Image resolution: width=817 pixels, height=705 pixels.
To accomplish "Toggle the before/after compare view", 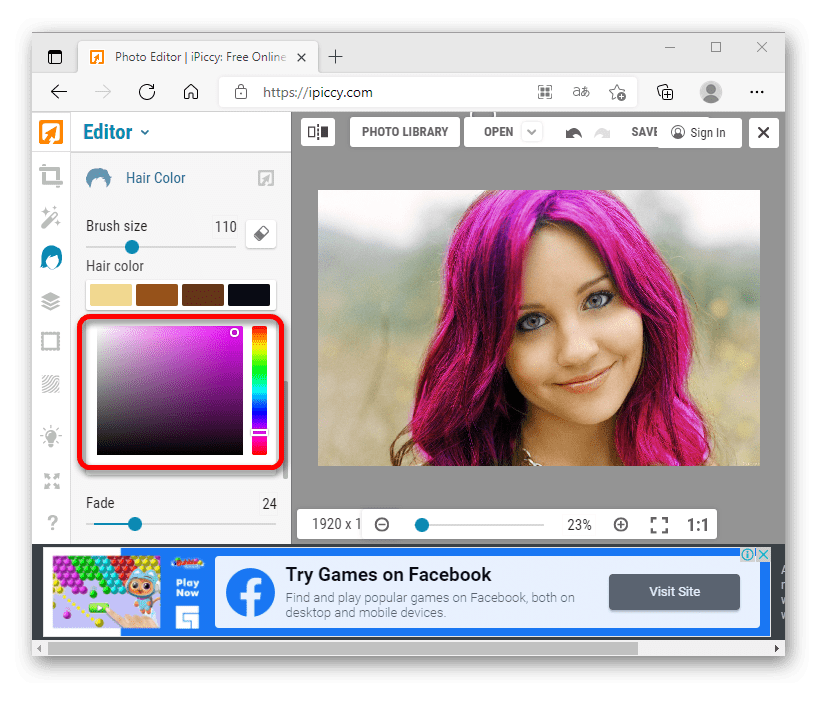I will tap(318, 132).
